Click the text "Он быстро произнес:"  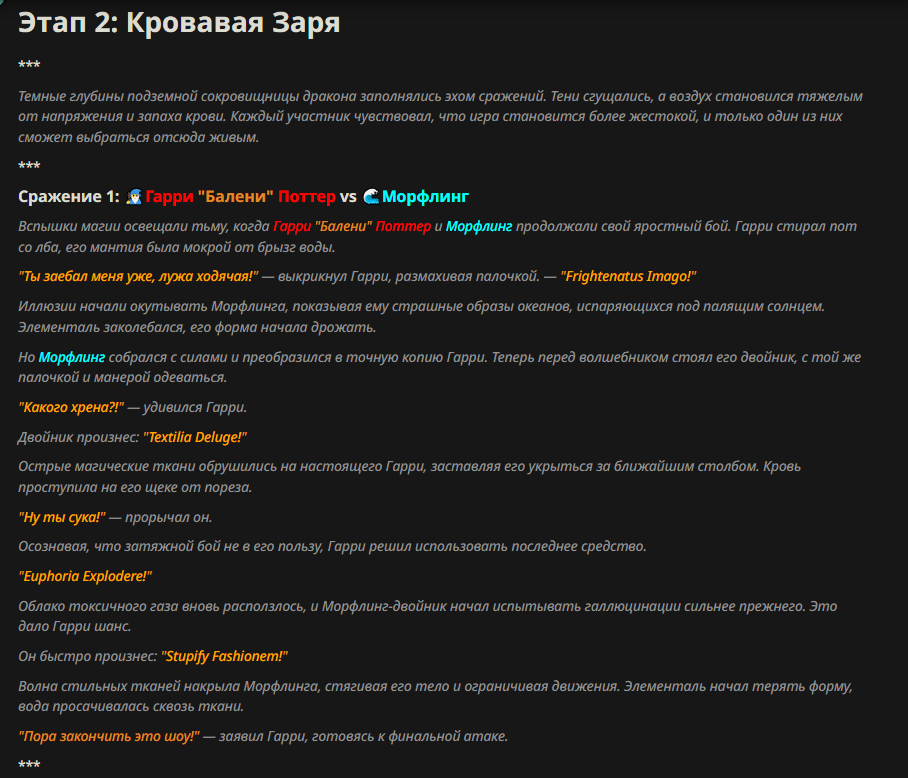tap(87, 656)
